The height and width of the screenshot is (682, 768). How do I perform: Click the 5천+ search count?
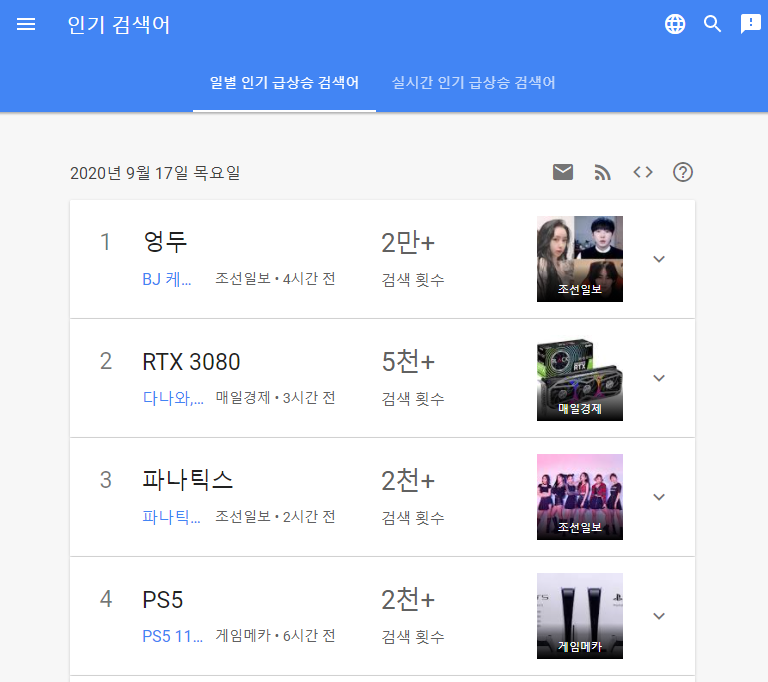(408, 362)
